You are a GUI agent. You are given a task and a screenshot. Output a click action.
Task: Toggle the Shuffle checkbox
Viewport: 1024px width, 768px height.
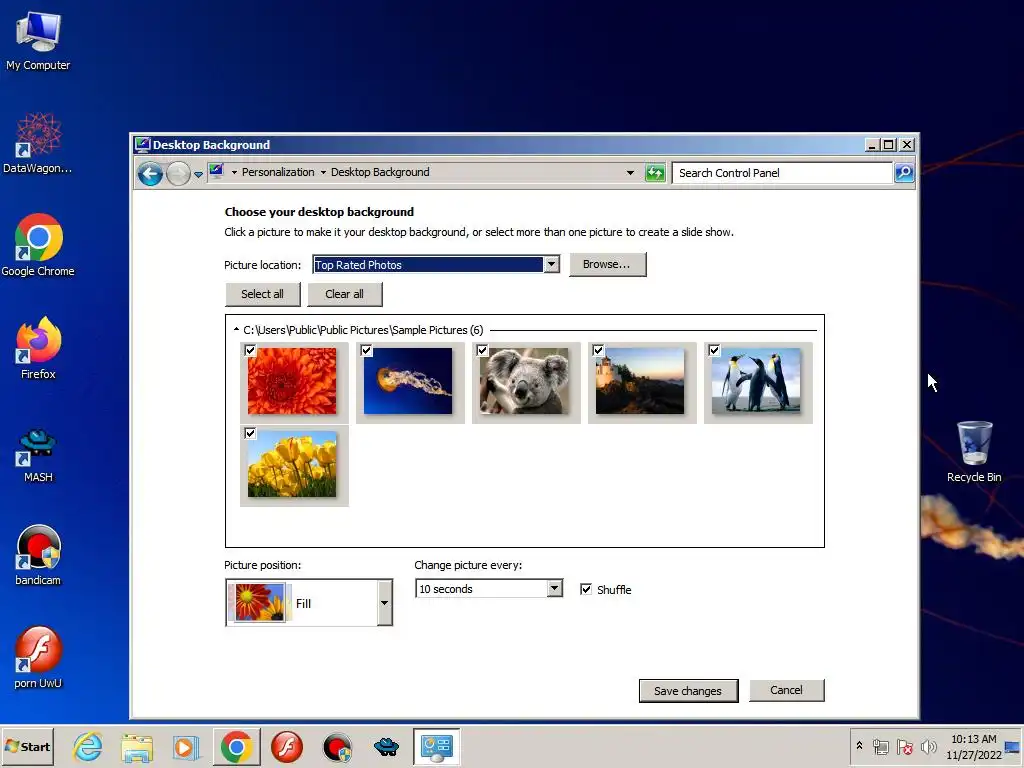[586, 589]
